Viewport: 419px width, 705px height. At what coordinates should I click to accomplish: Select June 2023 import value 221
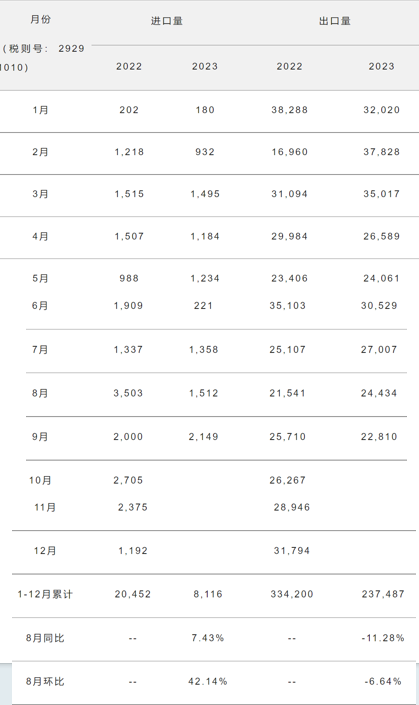click(x=203, y=306)
